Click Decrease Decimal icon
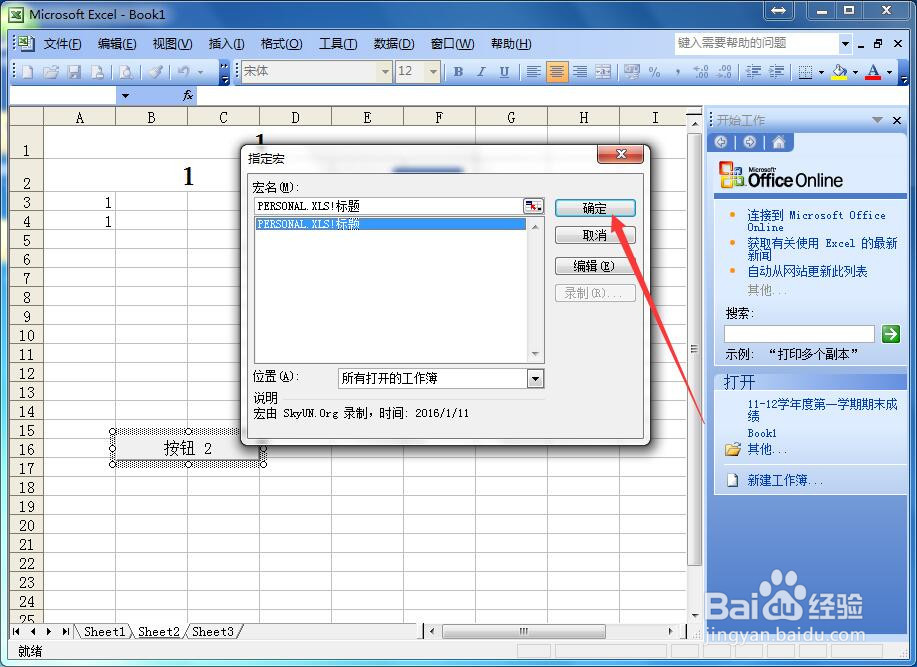 pyautogui.click(x=724, y=72)
